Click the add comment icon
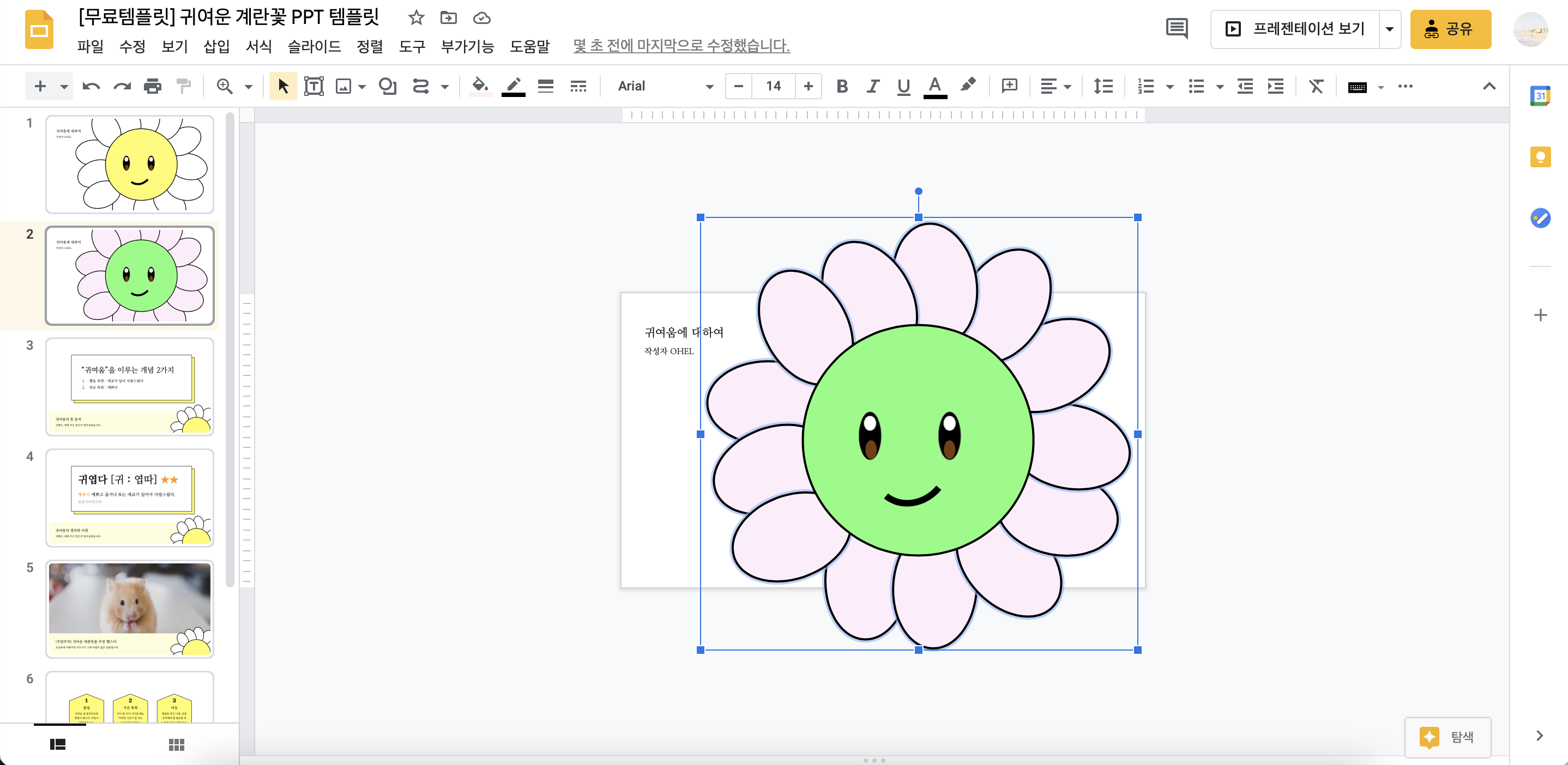Screen dimensions: 1568x765 pyautogui.click(x=1009, y=86)
